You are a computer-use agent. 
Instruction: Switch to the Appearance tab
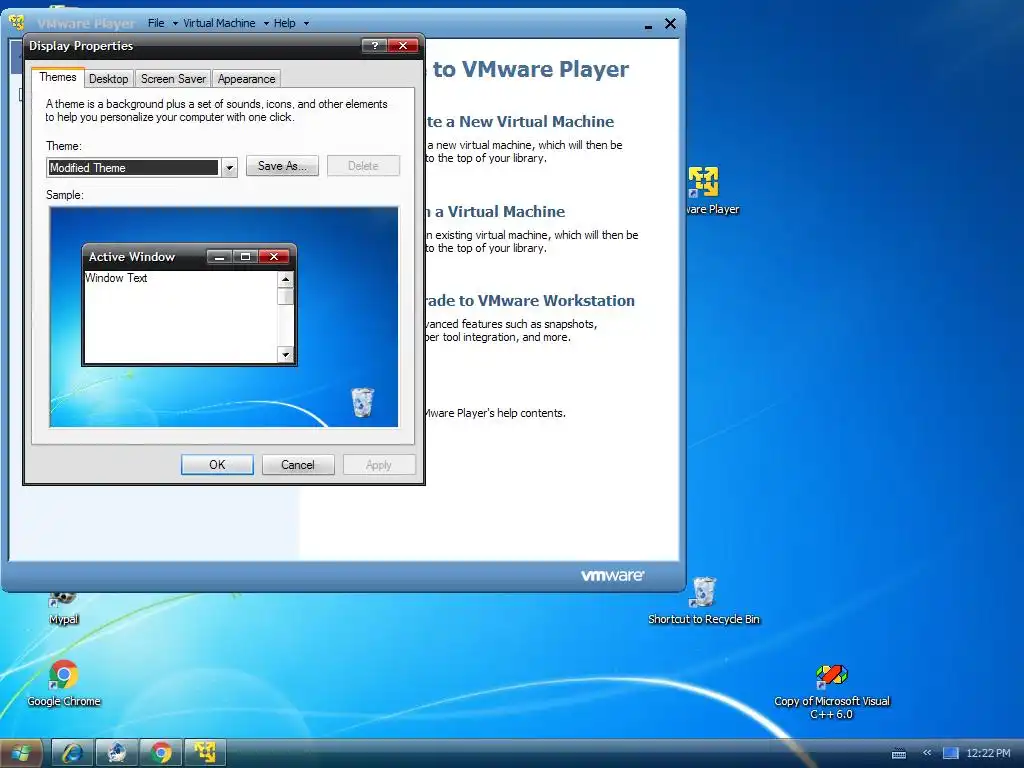pos(246,79)
